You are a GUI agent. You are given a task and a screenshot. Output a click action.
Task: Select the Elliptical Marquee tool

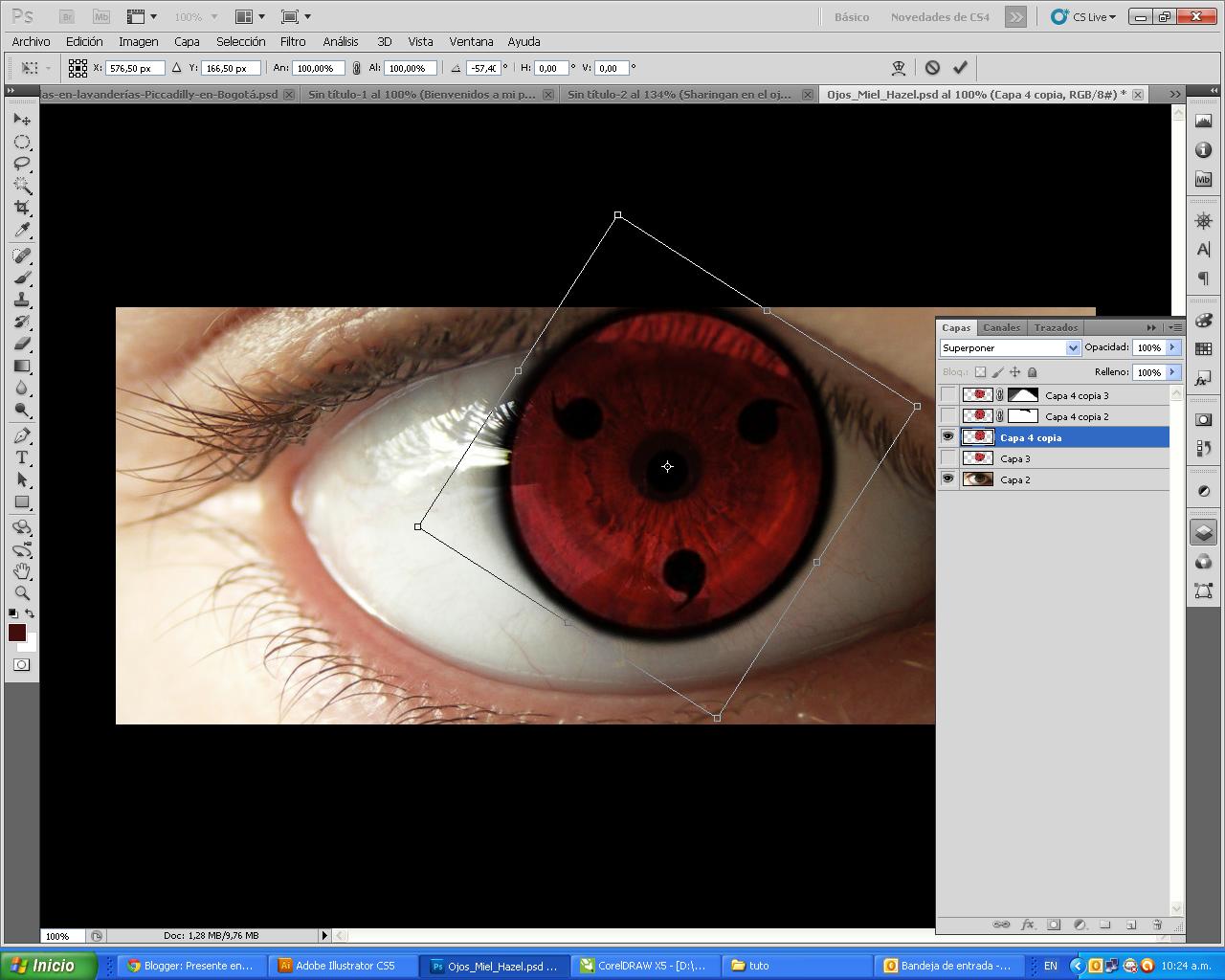point(22,142)
